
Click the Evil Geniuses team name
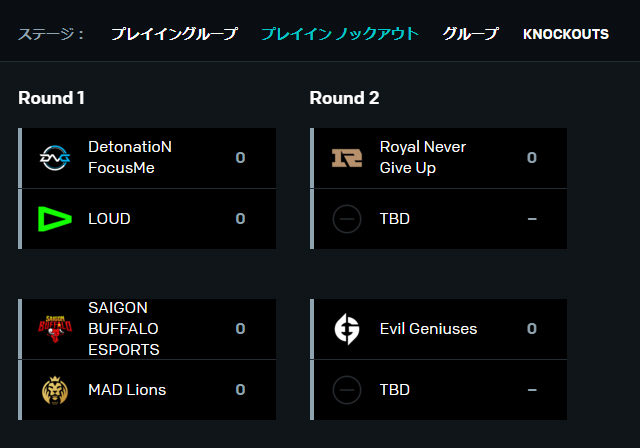[428, 329]
